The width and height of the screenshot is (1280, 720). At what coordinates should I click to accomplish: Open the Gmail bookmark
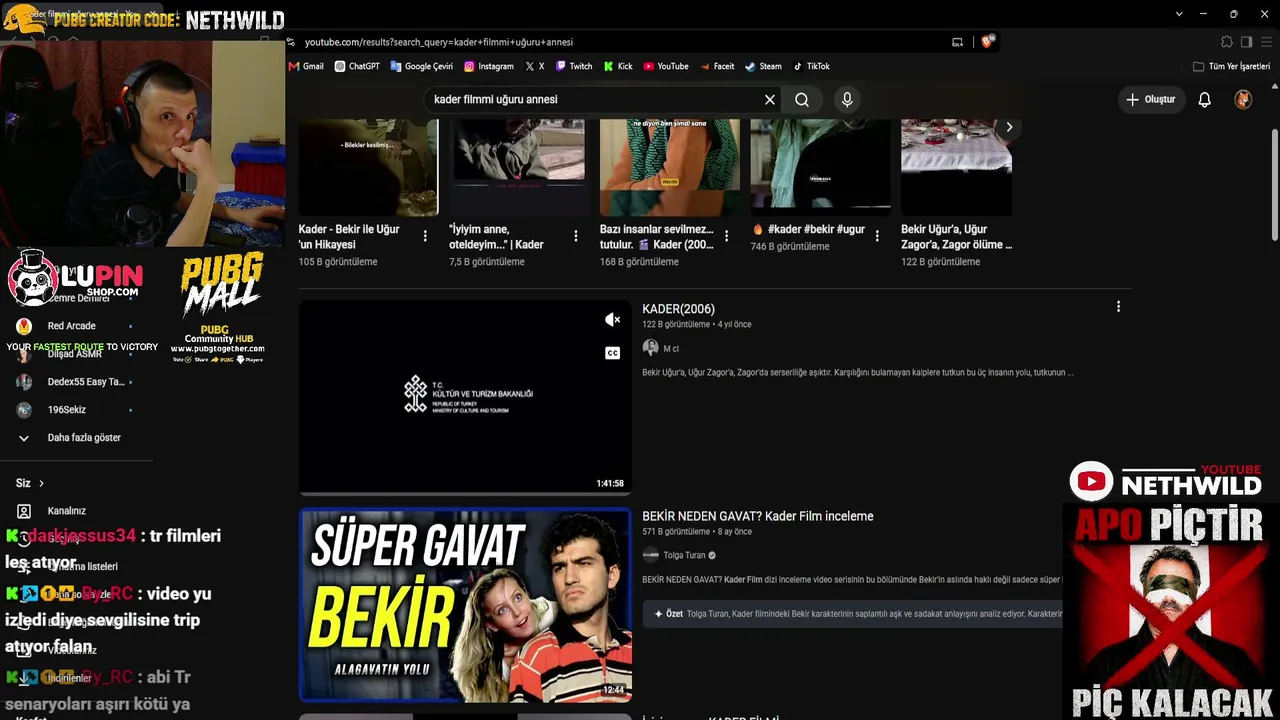pyautogui.click(x=306, y=66)
